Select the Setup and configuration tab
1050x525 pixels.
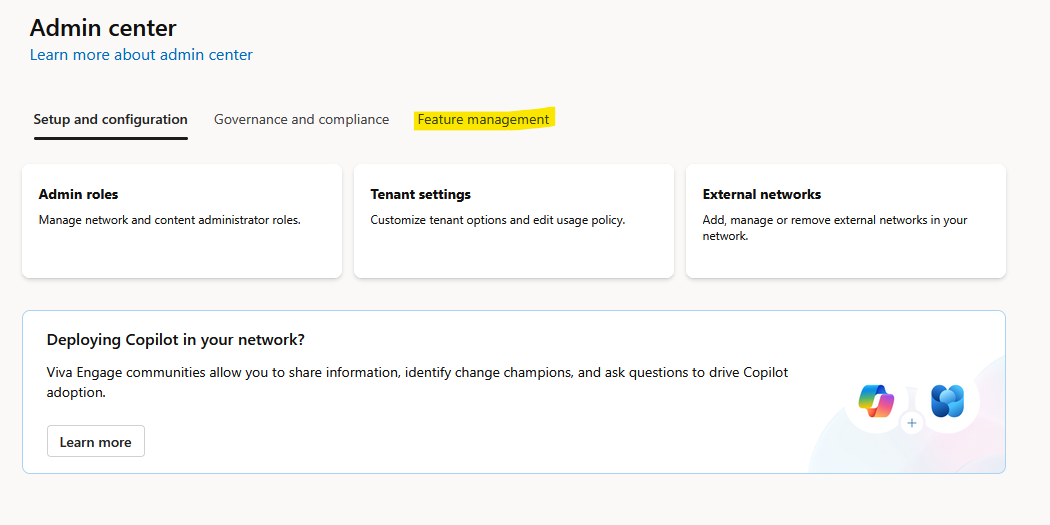pos(110,120)
